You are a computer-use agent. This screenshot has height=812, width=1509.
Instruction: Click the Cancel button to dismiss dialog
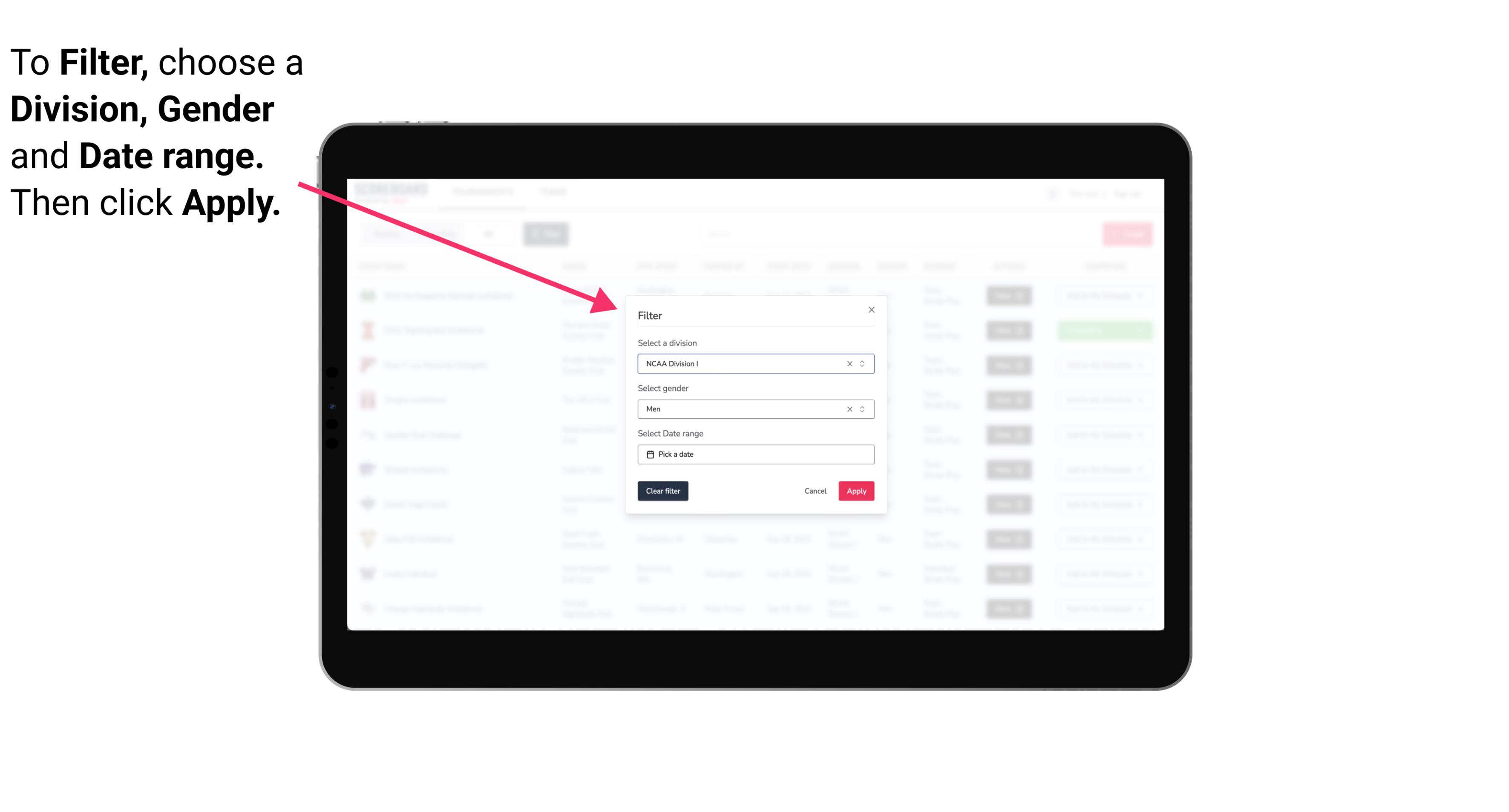tap(816, 491)
